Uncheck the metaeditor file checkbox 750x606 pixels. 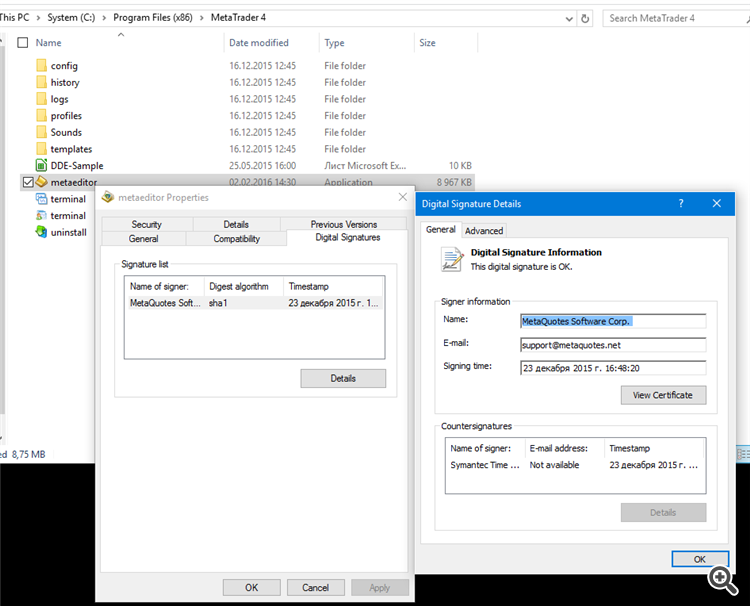point(28,182)
